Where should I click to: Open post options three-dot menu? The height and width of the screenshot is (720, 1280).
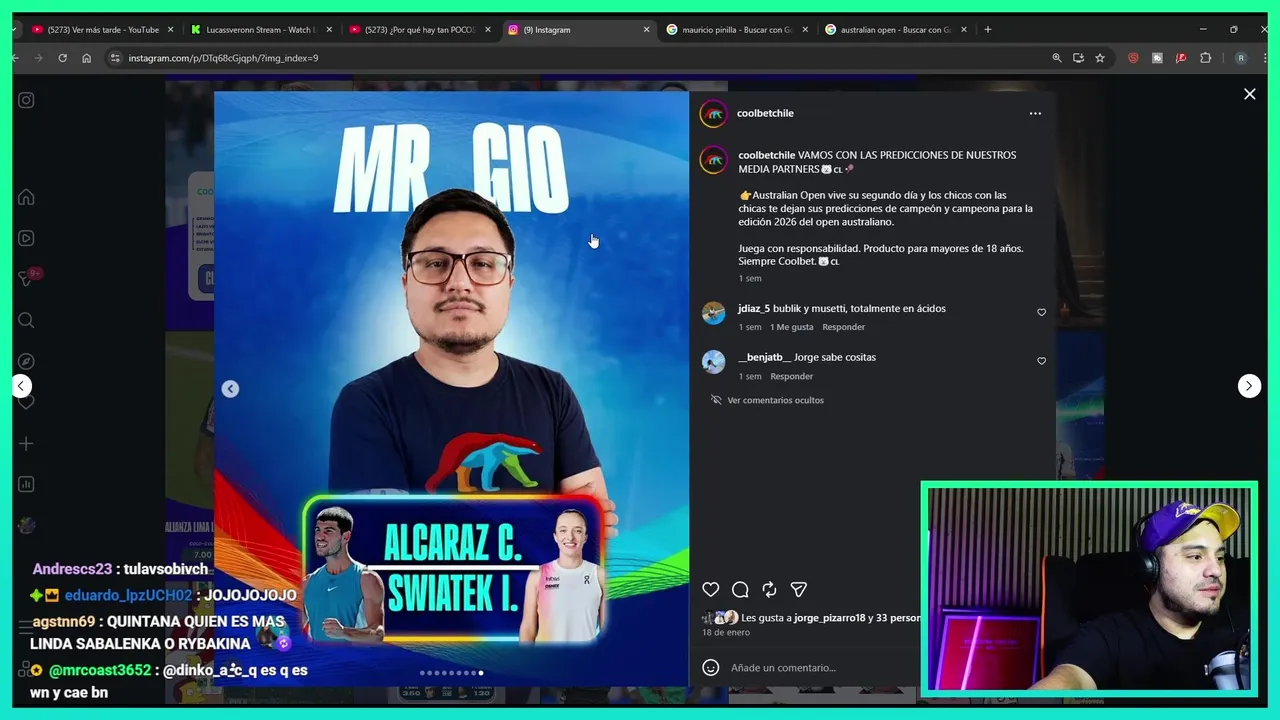click(1035, 113)
